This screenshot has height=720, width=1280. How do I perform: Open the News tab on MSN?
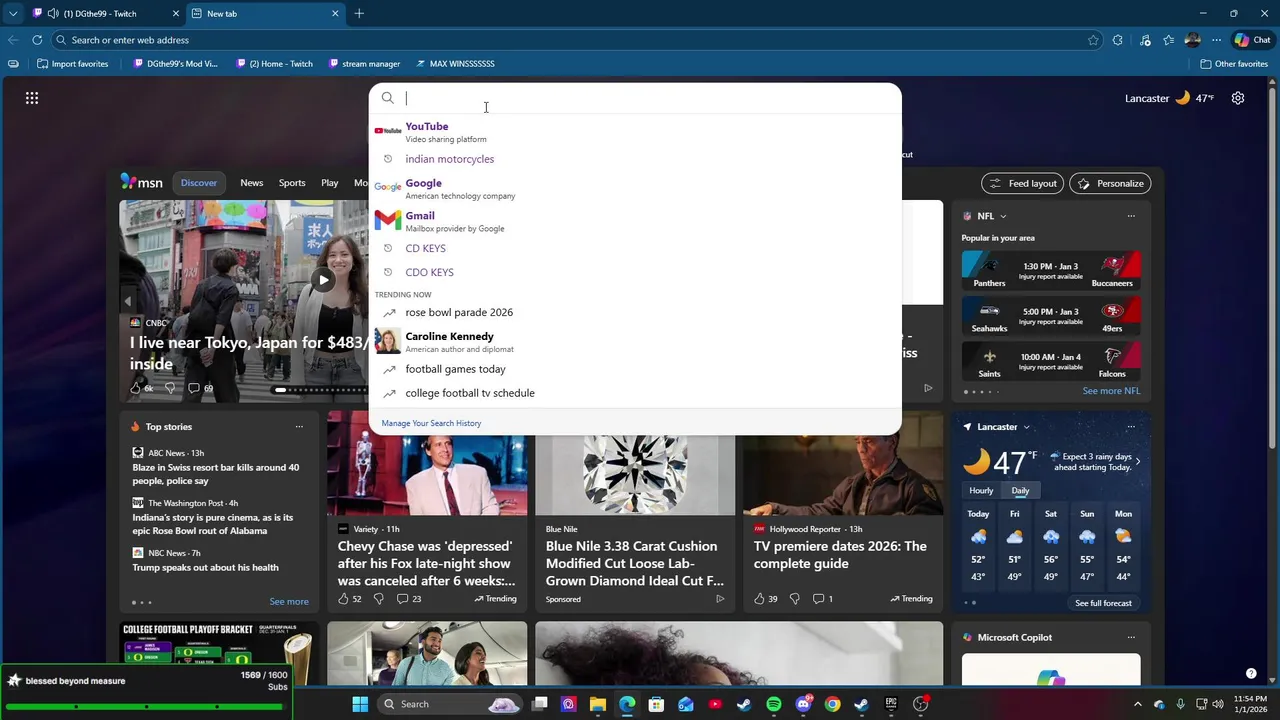(x=252, y=183)
